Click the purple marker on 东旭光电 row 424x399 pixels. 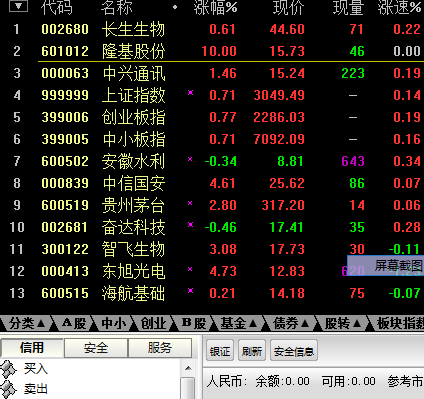[190, 269]
